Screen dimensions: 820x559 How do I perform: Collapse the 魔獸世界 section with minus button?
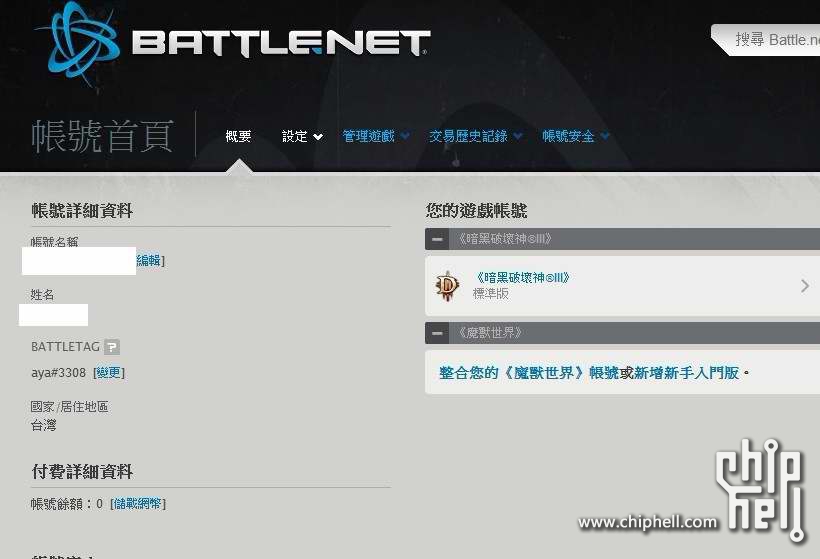pyautogui.click(x=437, y=333)
